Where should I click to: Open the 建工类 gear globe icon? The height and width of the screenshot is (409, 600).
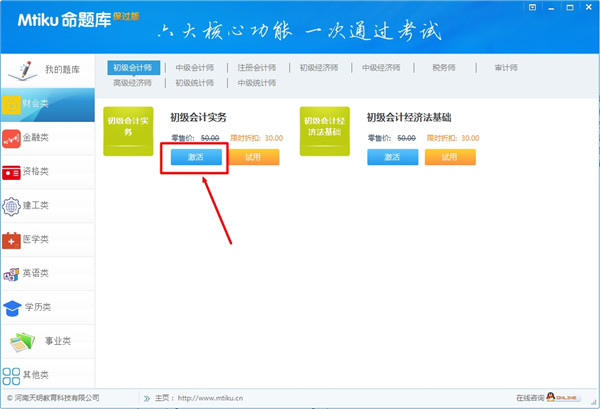coord(11,206)
